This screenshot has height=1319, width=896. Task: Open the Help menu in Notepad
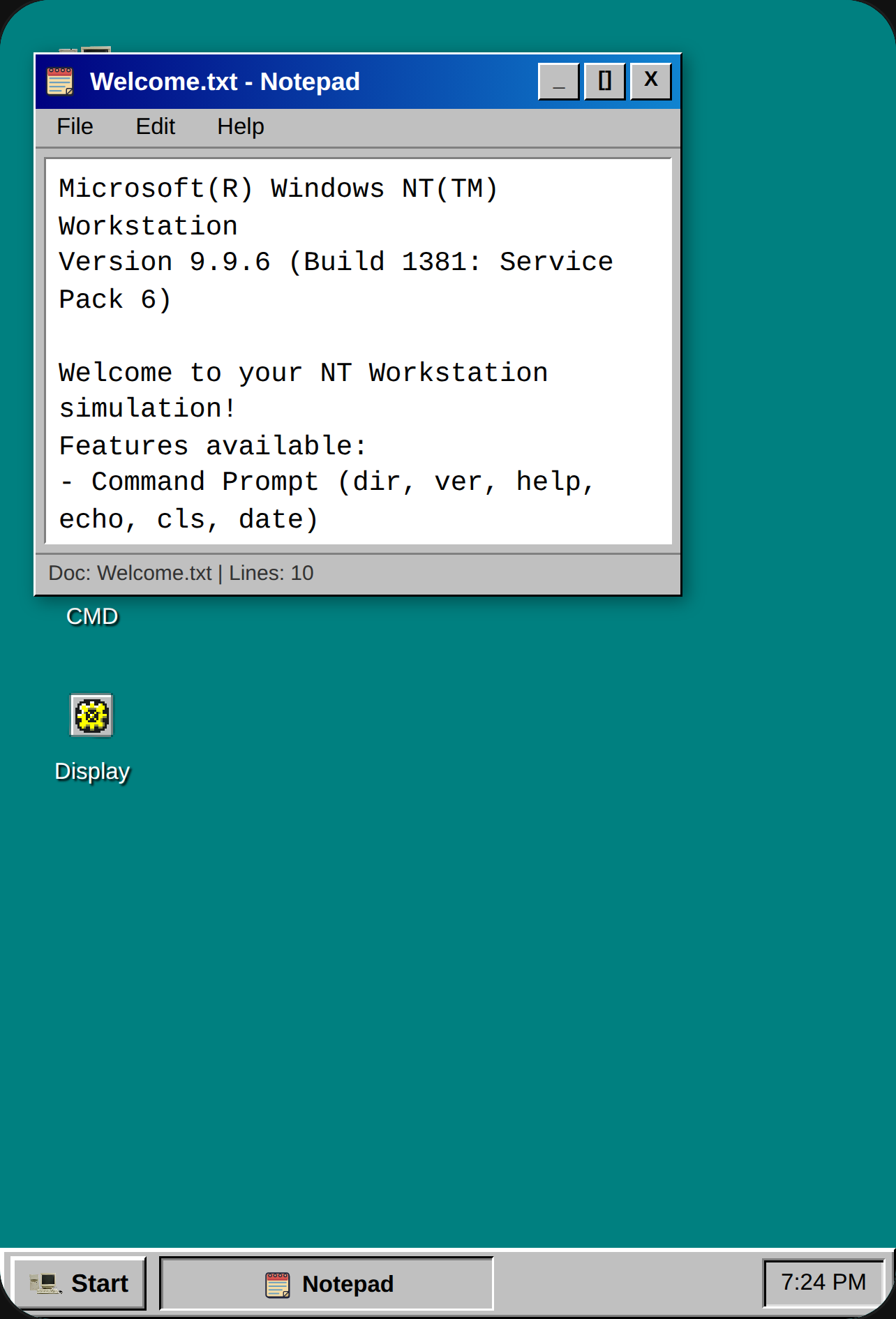(240, 126)
